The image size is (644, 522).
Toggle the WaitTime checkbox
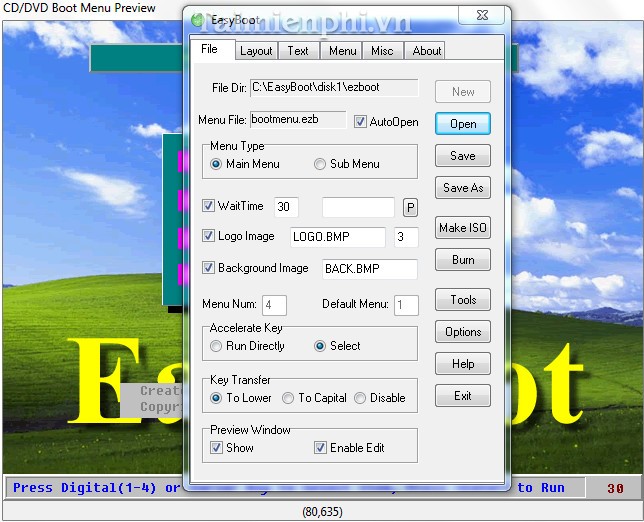tap(208, 205)
